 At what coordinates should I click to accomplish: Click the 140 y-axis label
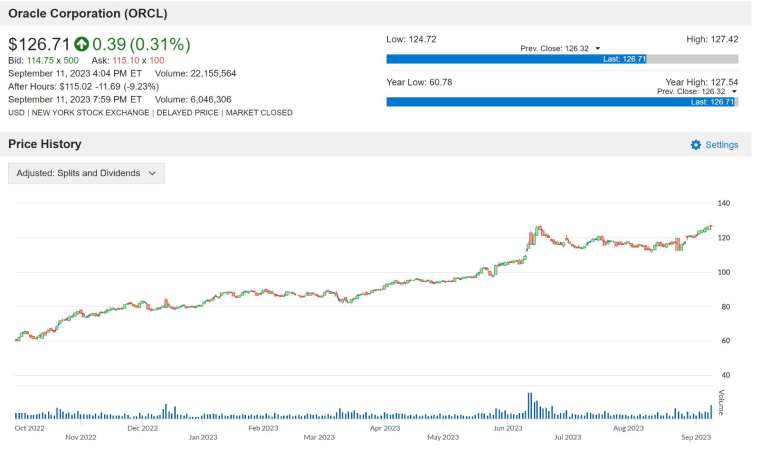tap(724, 203)
